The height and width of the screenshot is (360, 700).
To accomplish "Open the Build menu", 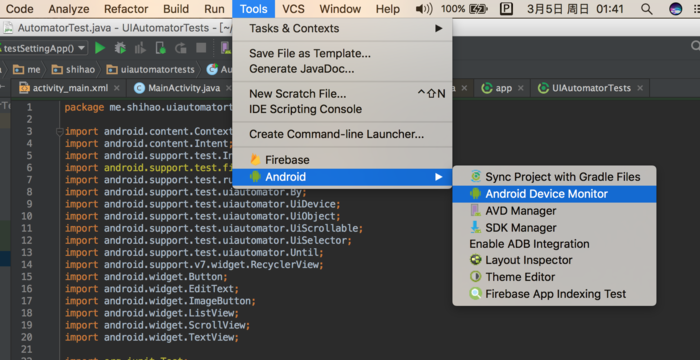I will [x=176, y=9].
